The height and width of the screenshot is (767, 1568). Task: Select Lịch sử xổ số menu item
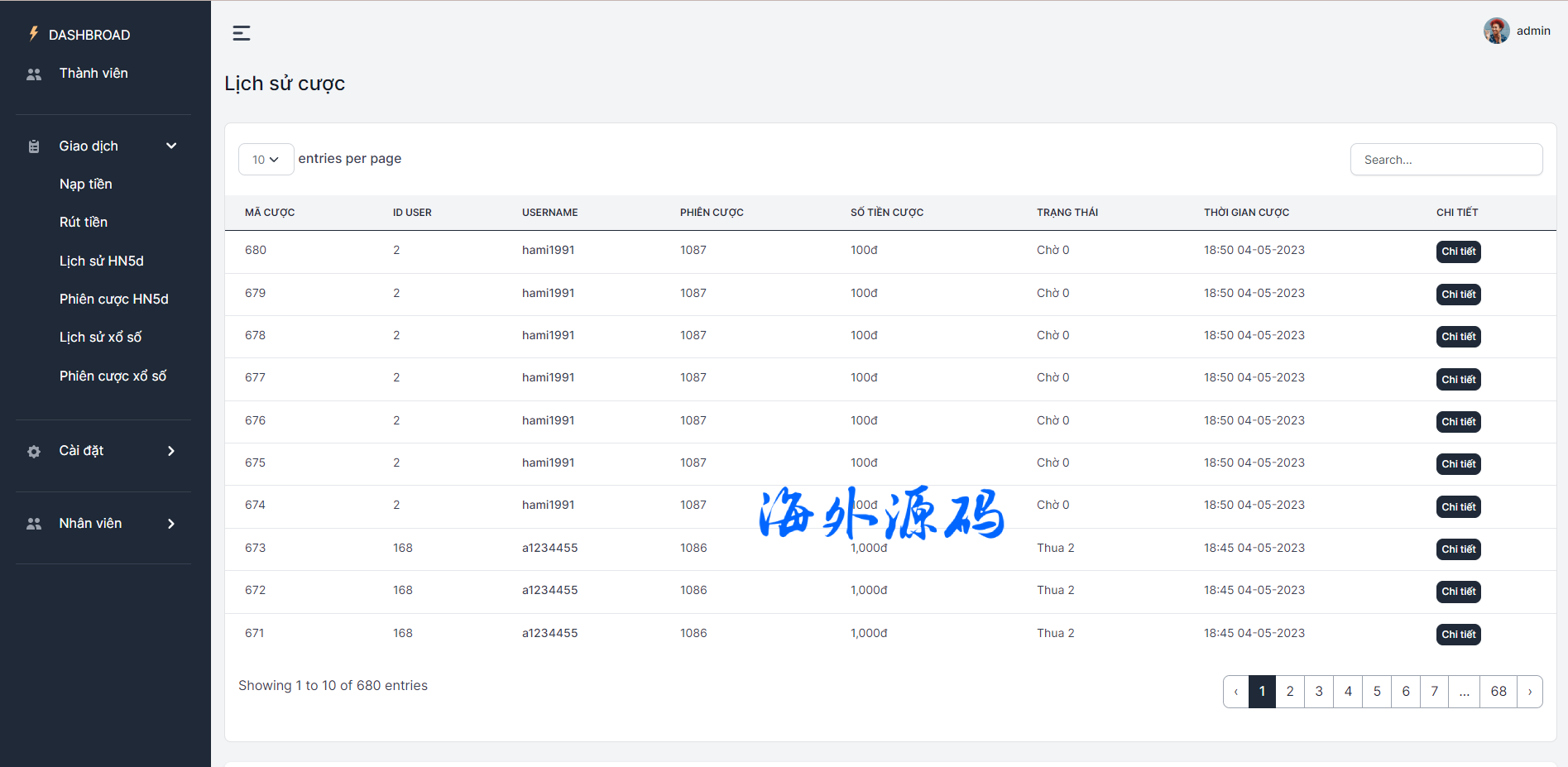click(x=100, y=337)
